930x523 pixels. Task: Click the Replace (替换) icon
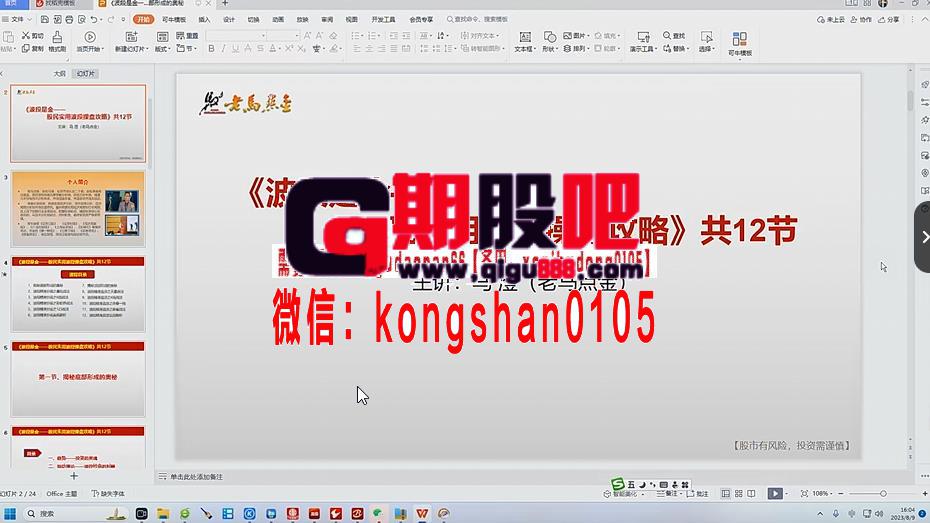(667, 49)
